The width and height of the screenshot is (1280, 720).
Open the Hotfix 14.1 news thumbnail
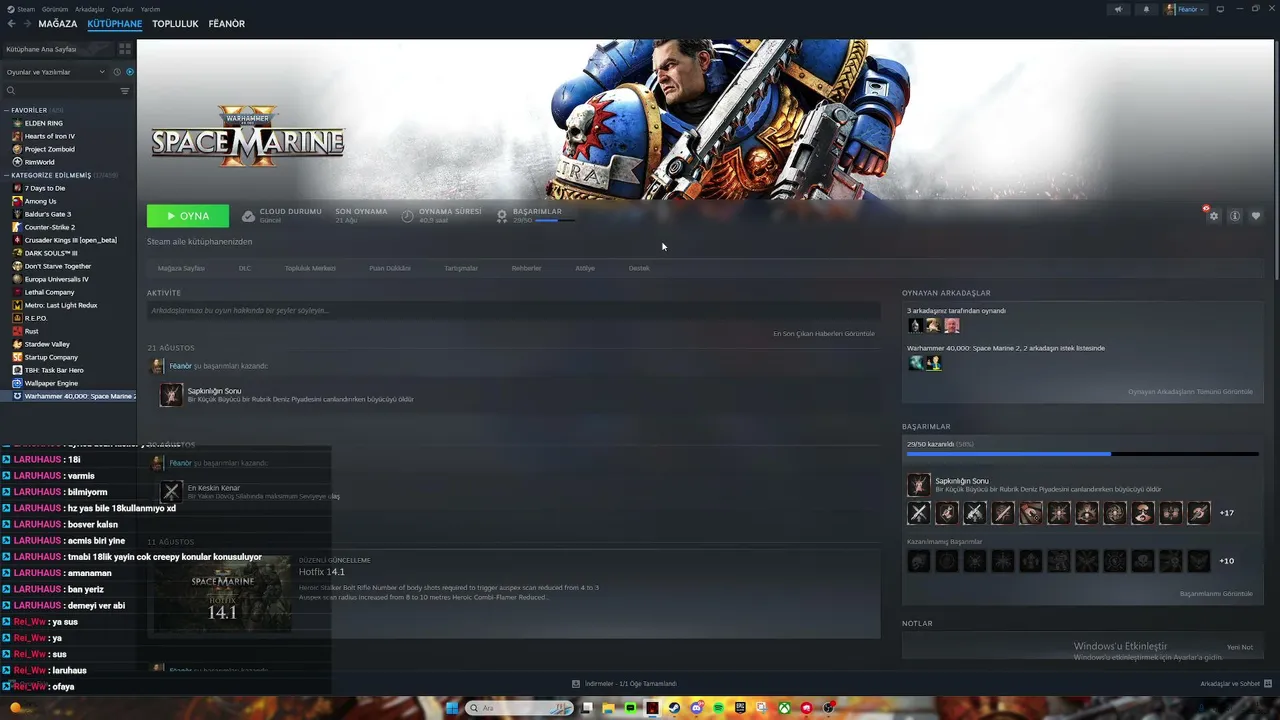[x=222, y=594]
